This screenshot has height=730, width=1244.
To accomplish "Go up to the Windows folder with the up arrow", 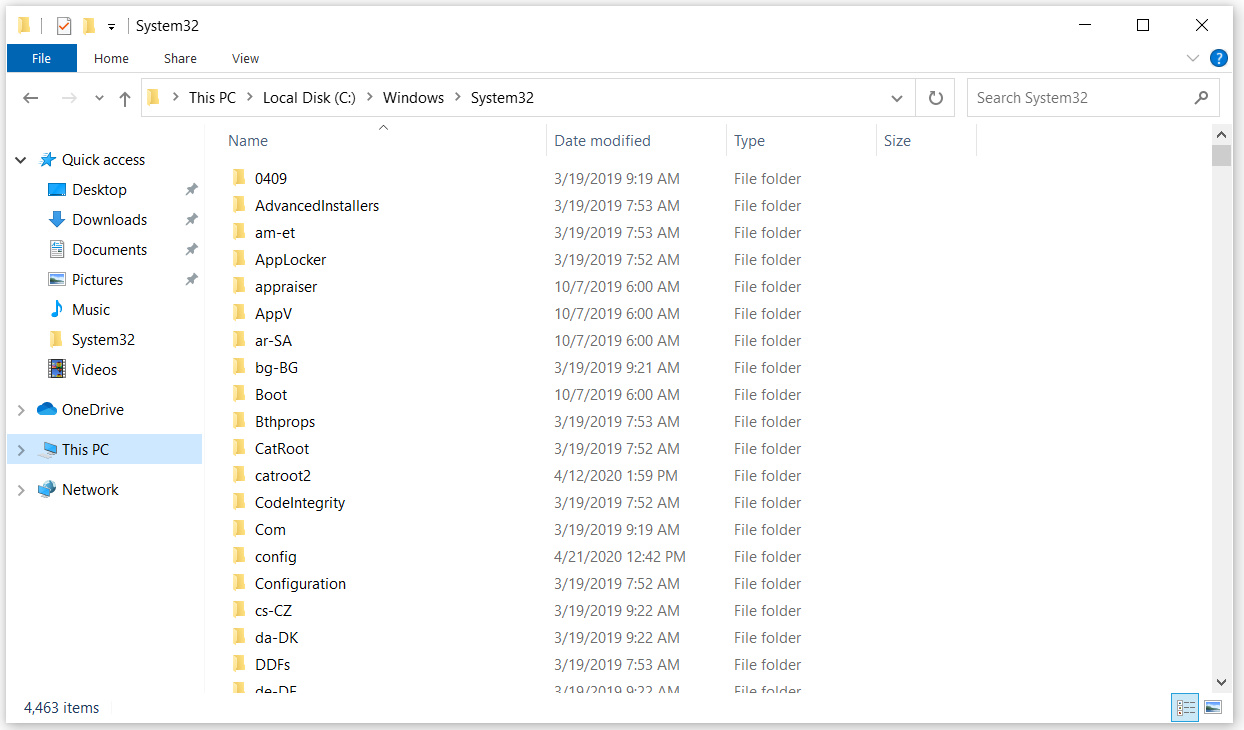I will (x=124, y=97).
